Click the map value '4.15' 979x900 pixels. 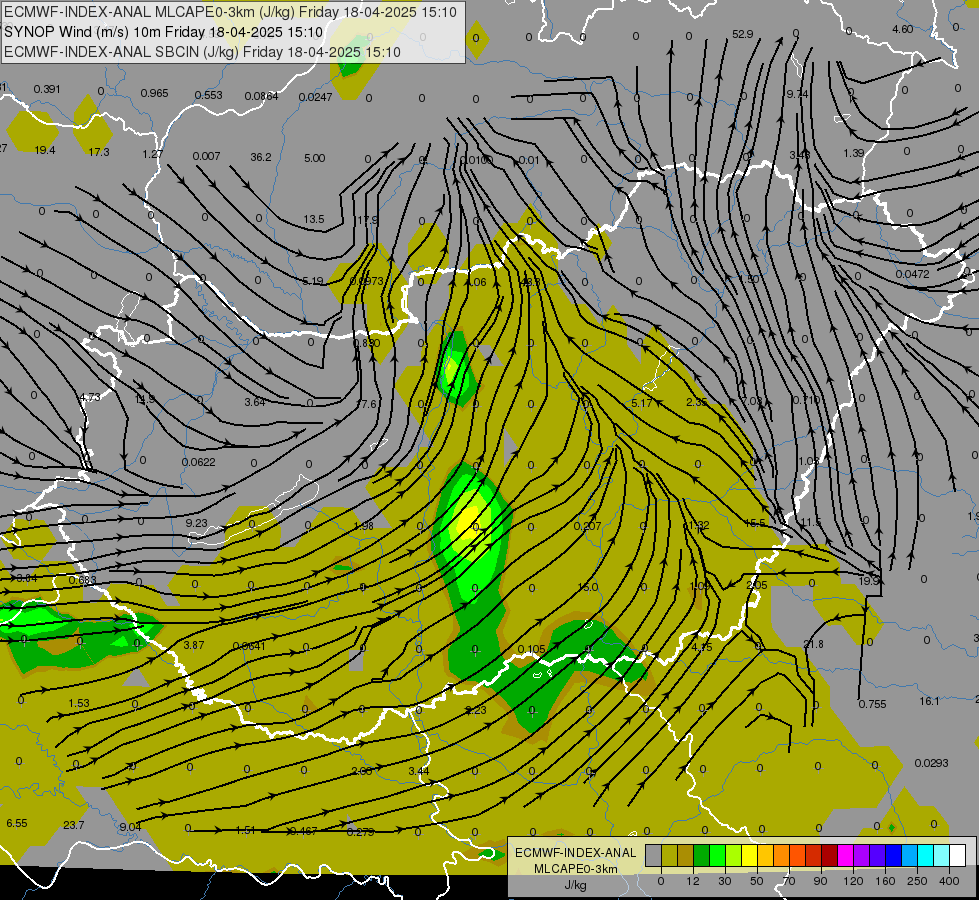[702, 647]
